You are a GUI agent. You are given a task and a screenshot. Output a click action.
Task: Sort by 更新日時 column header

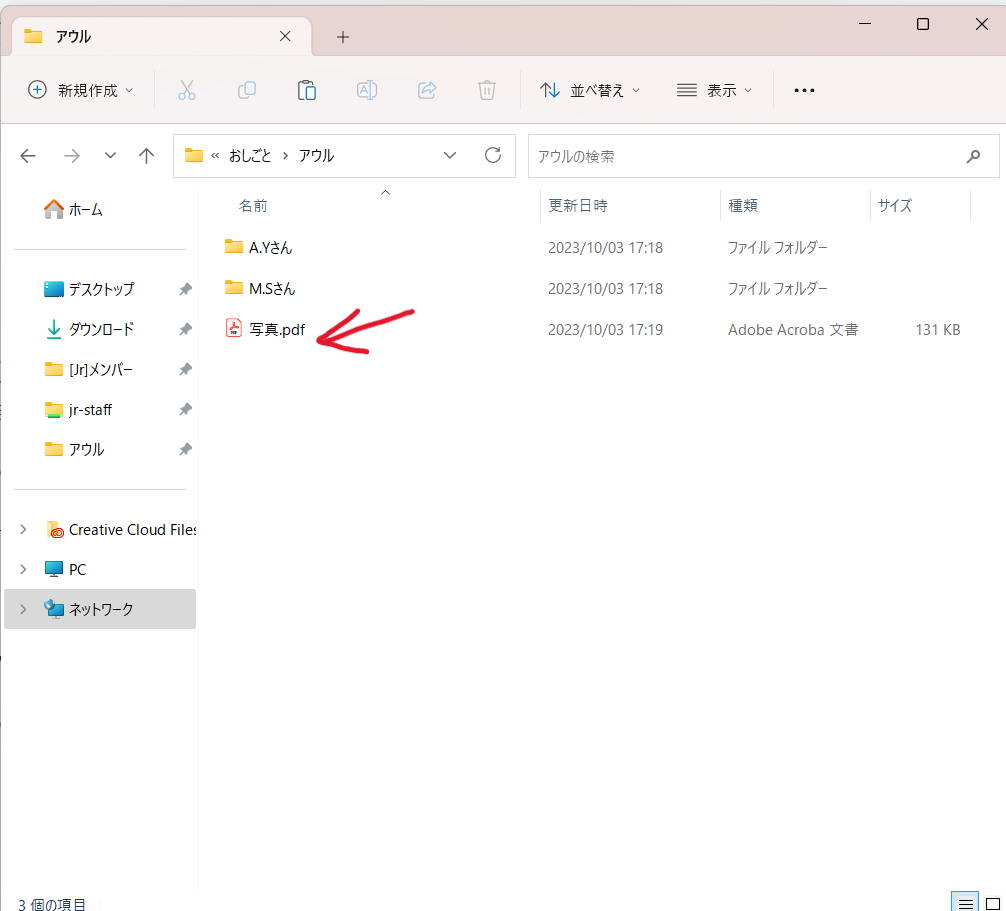coord(578,206)
